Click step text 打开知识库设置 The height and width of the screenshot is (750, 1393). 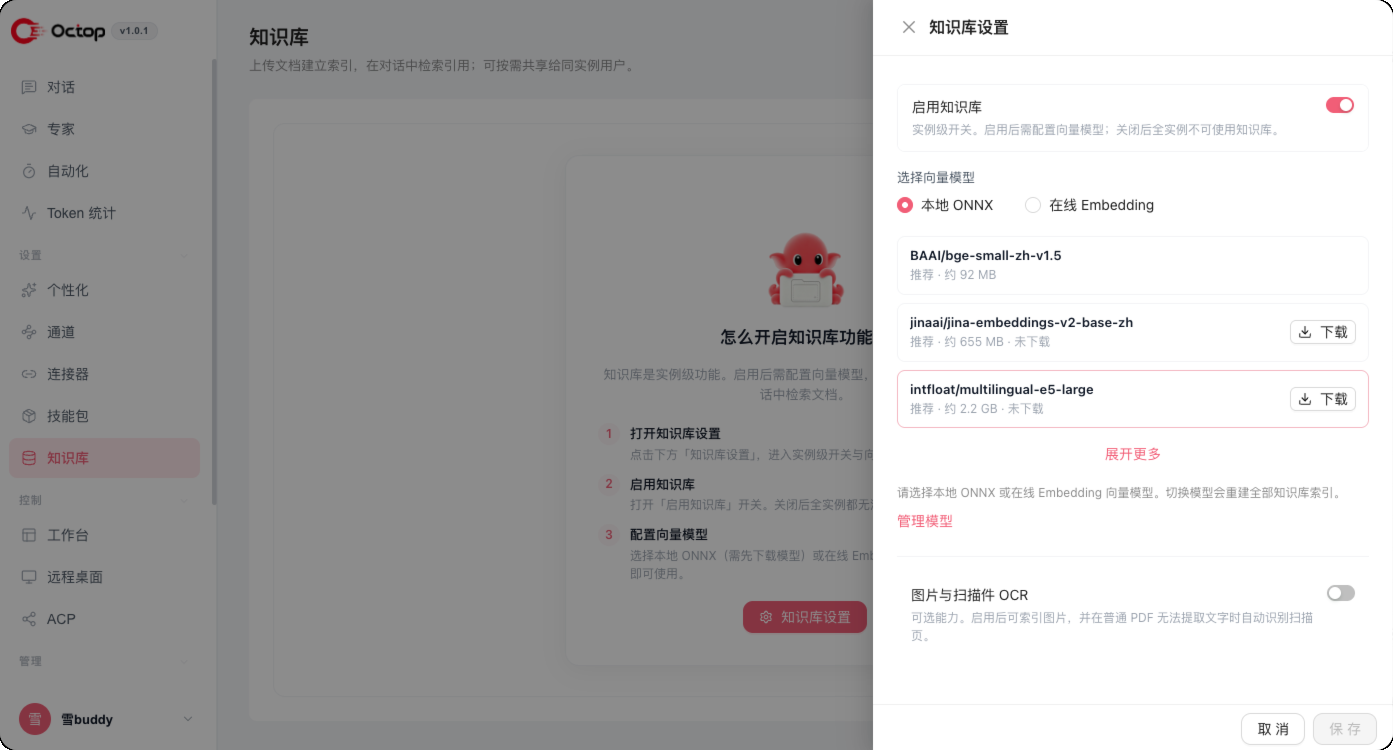click(x=675, y=434)
